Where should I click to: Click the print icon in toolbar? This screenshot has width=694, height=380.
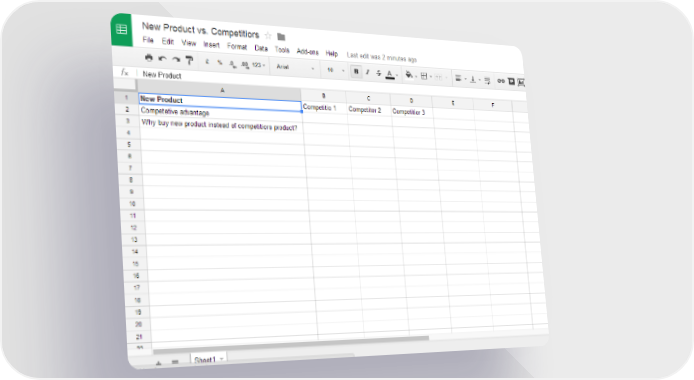tap(149, 58)
